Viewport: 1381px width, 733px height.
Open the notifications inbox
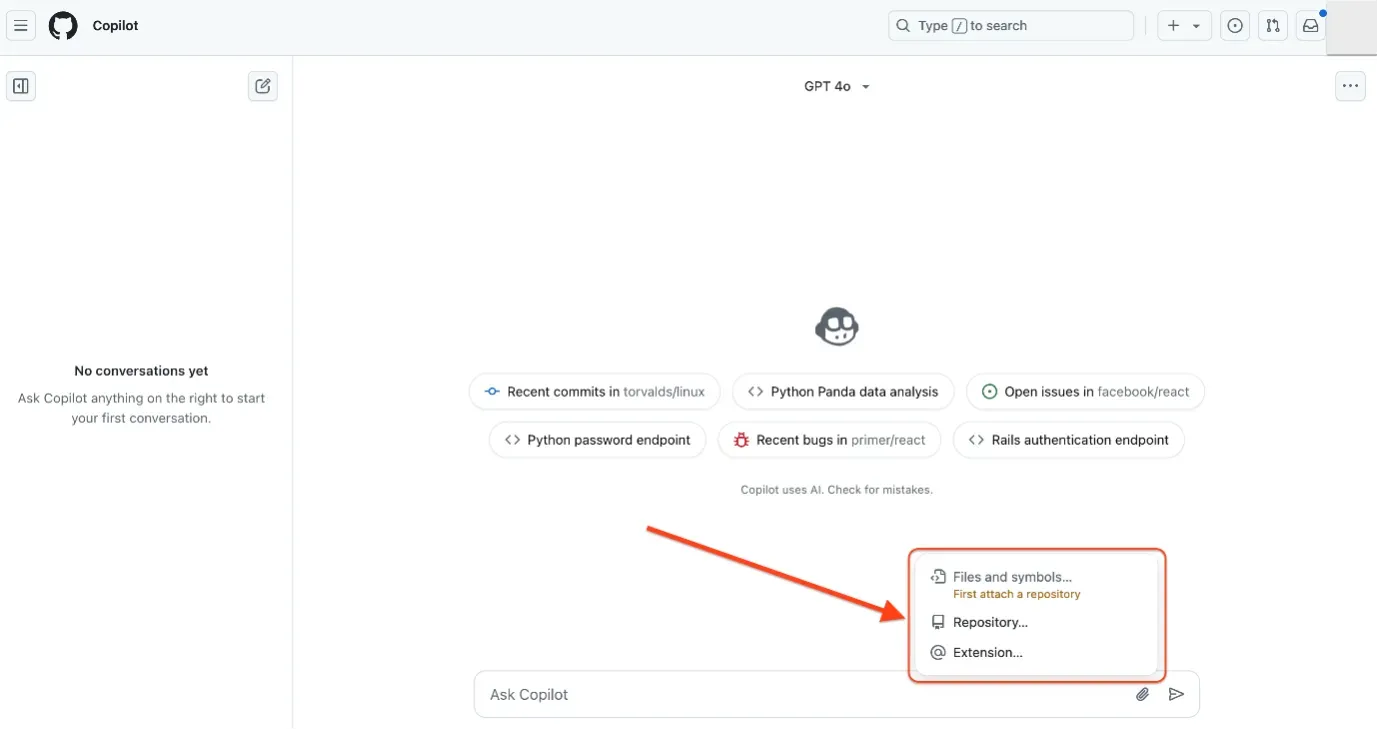click(x=1310, y=26)
